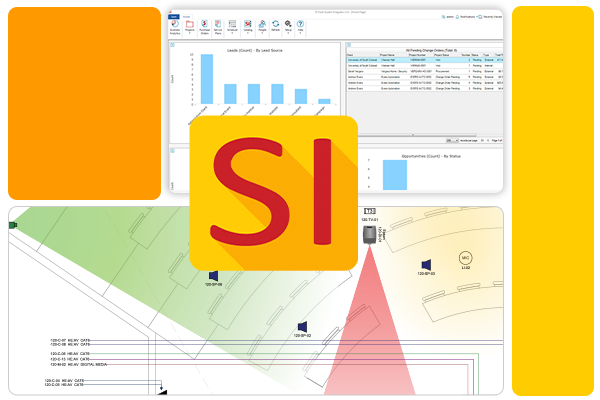600x400 pixels.
Task: Open the Setup ribbon icon
Action: pos(288,27)
